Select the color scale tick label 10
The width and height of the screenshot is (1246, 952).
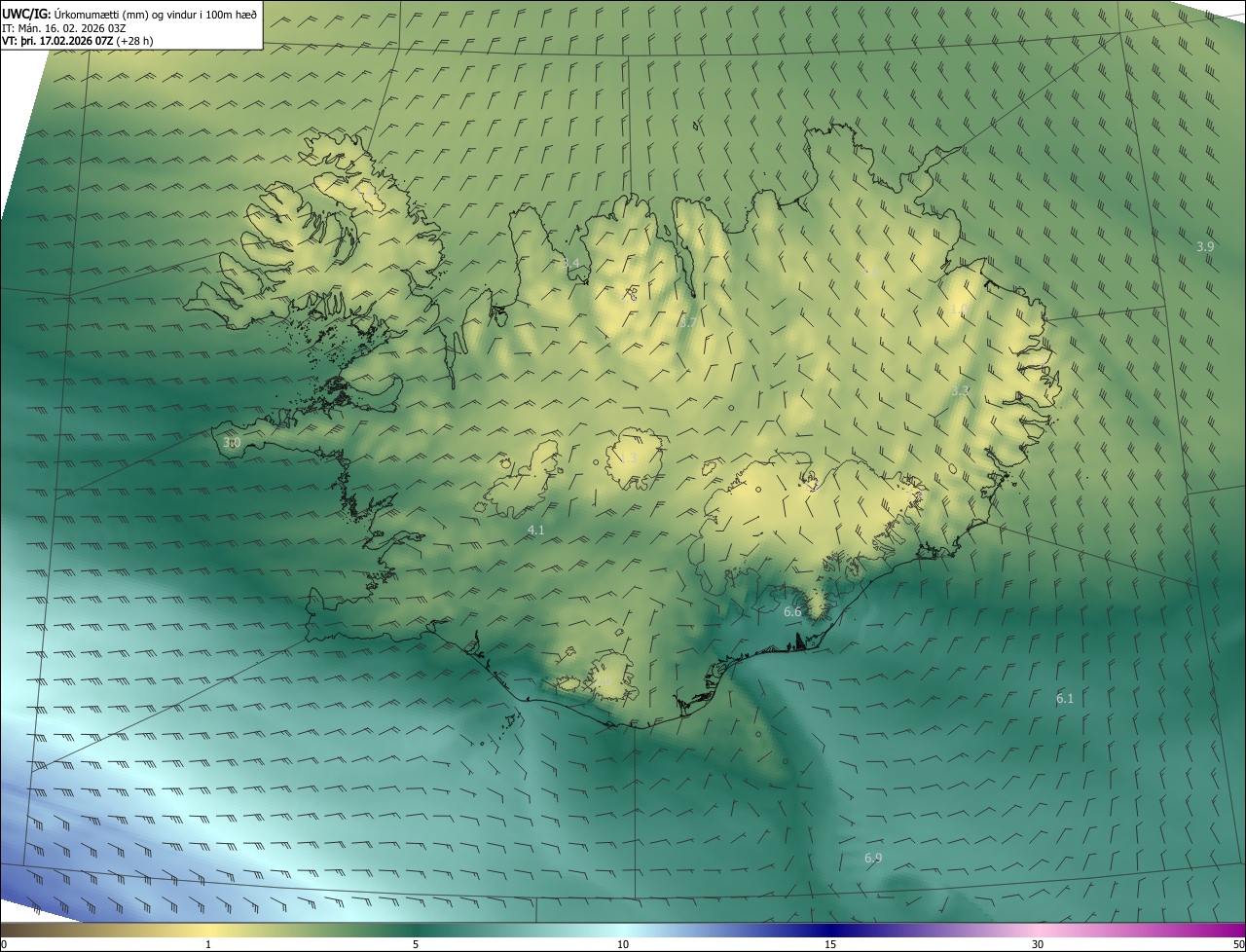(x=623, y=945)
